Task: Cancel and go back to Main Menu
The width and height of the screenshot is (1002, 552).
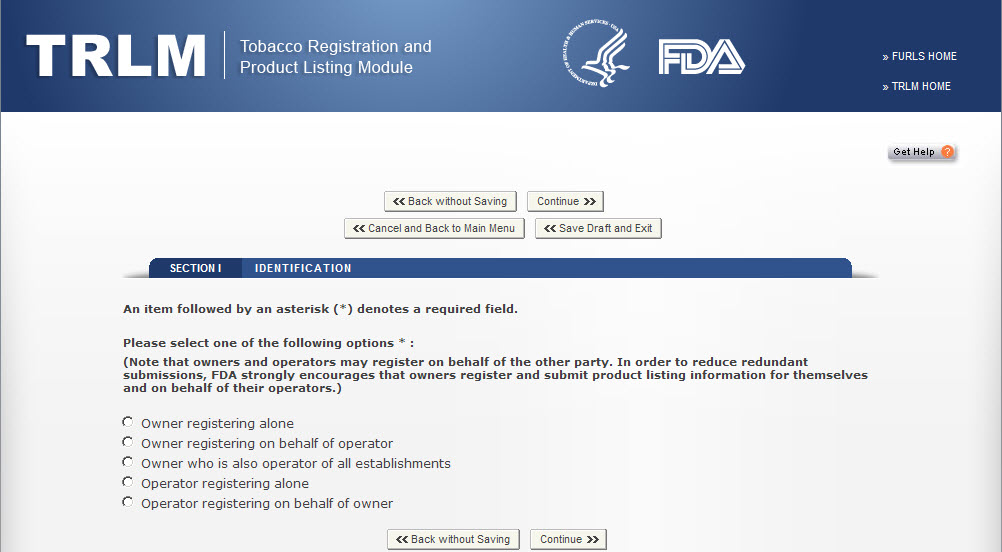Action: (x=434, y=228)
